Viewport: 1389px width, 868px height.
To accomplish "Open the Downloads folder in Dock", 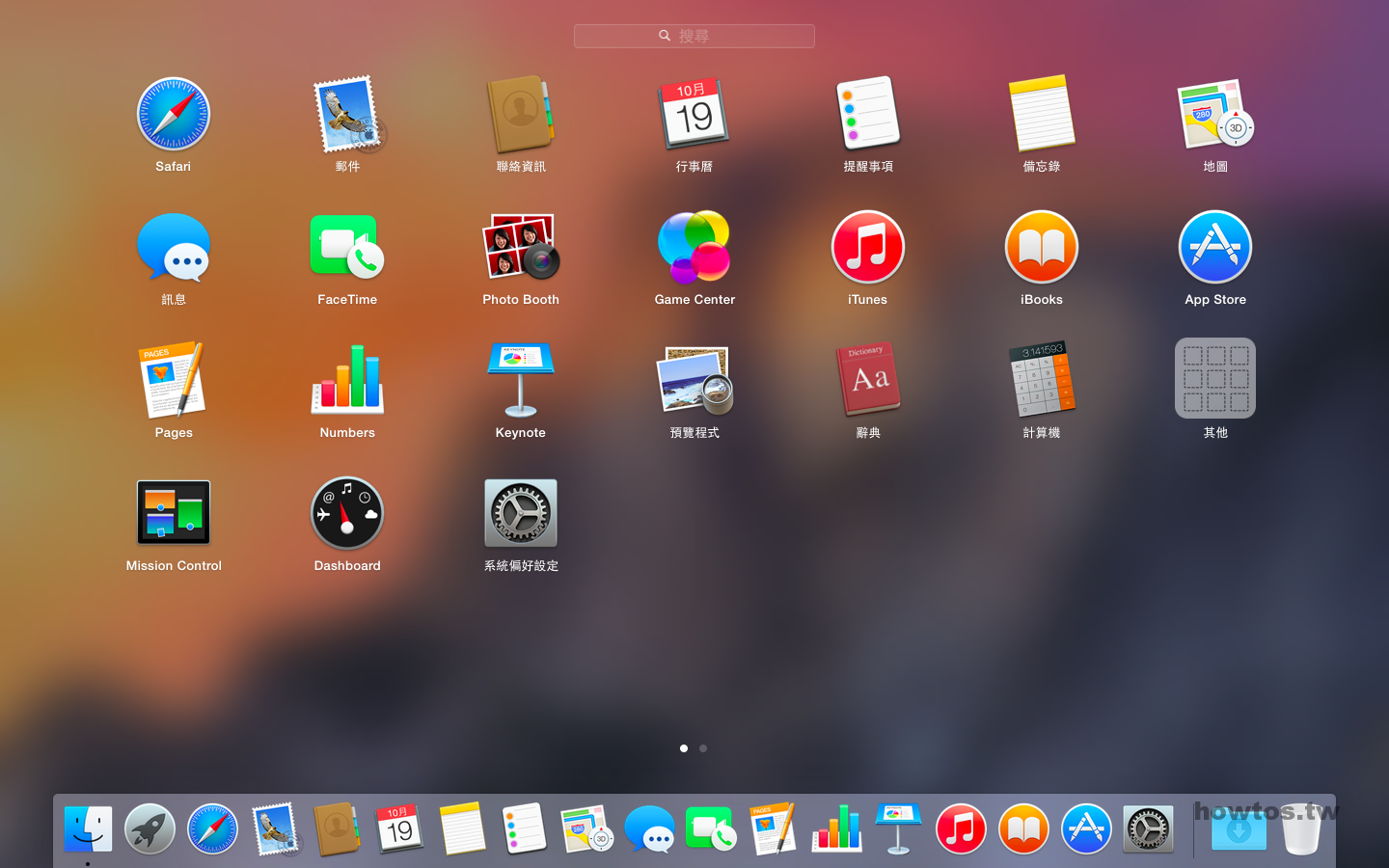I will 1239,831.
